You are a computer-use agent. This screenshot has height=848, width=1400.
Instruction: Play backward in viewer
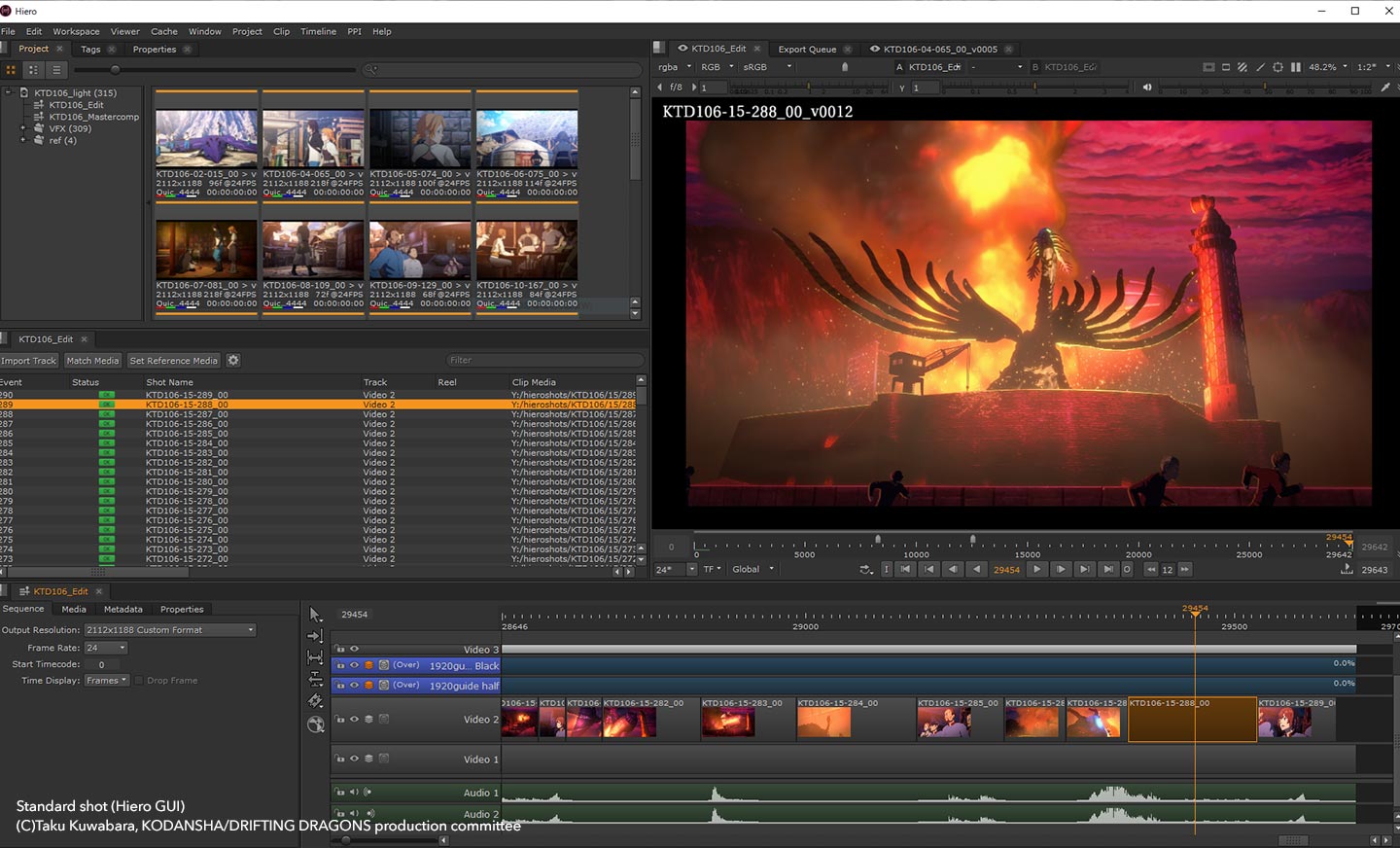977,570
